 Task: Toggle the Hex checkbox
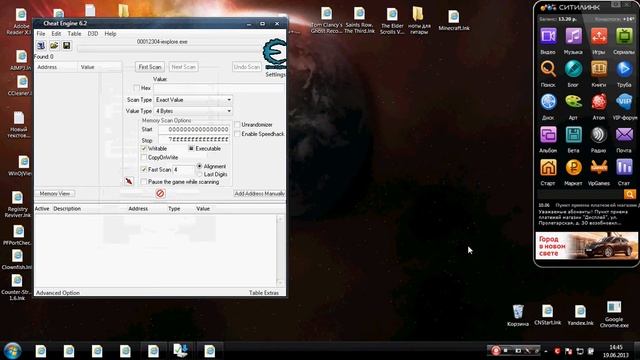pyautogui.click(x=136, y=88)
